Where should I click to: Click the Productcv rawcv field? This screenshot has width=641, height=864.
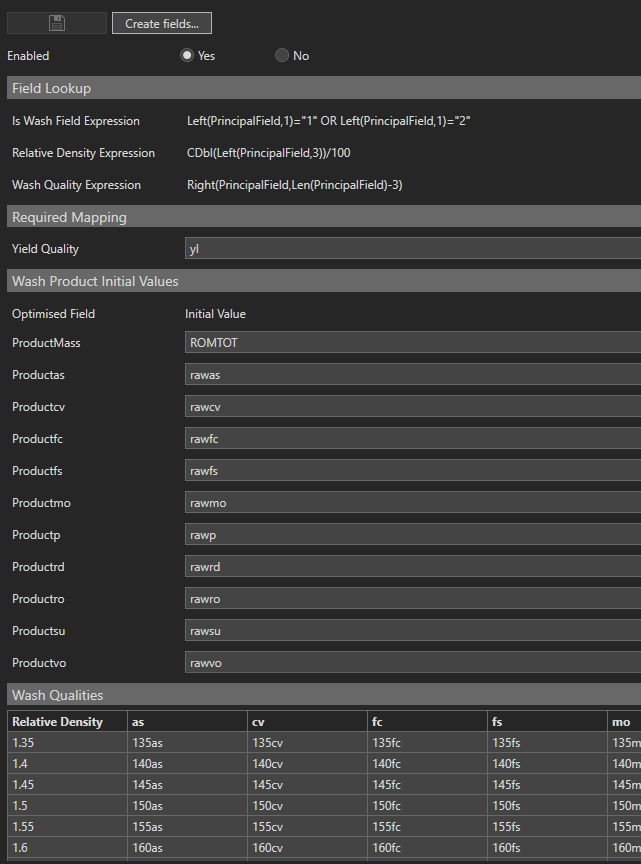click(412, 407)
